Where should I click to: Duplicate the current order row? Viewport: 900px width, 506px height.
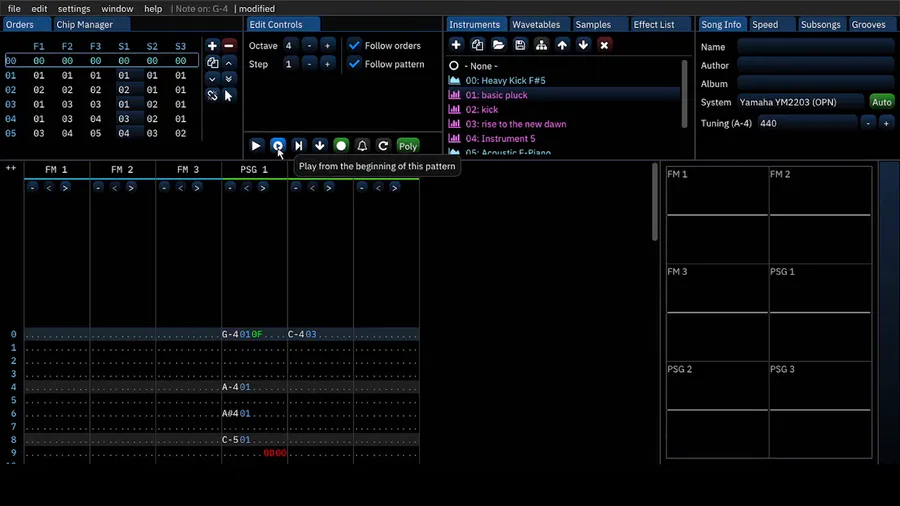pos(212,63)
